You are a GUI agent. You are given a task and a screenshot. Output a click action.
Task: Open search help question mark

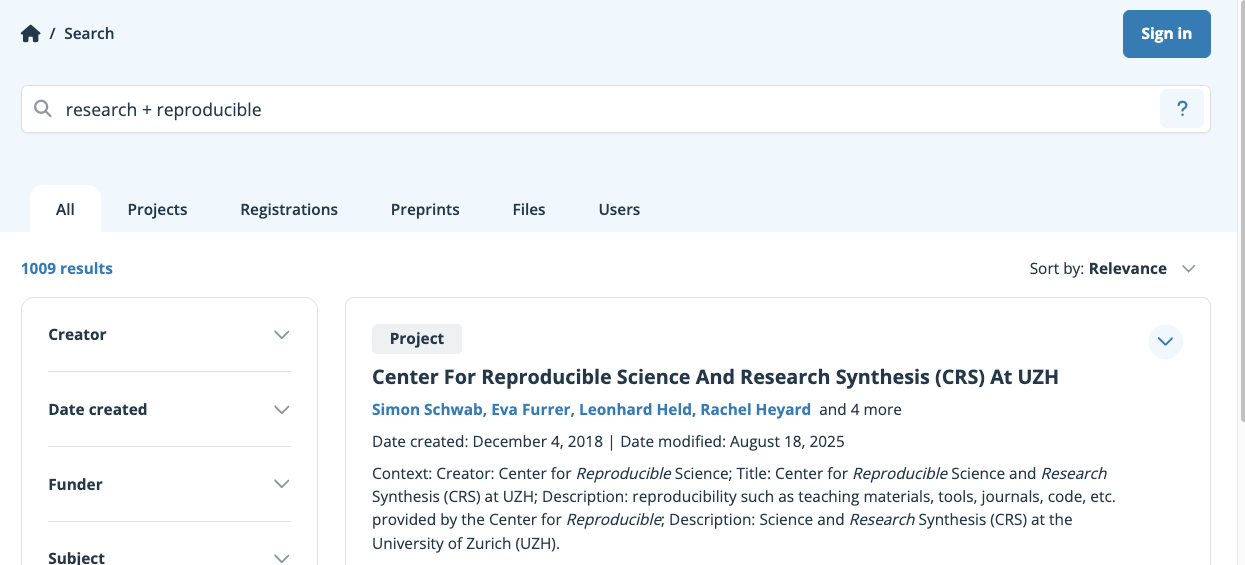[1181, 109]
